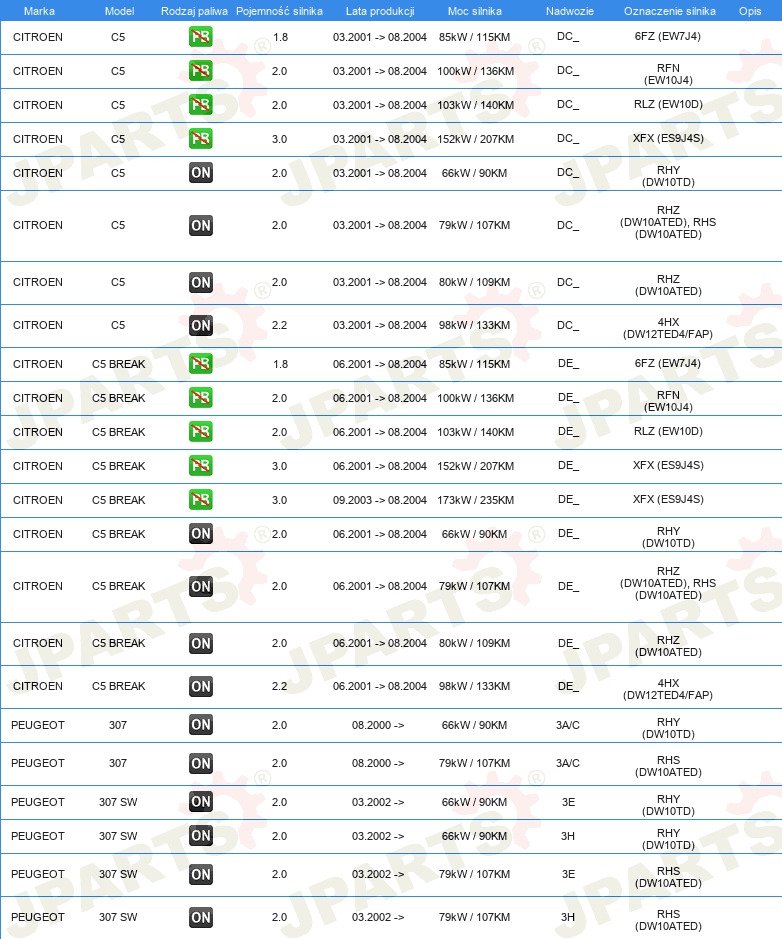The image size is (782, 939).
Task: Click the ON diesel icon in C5 66kW / 90KM row
Action: (x=201, y=173)
